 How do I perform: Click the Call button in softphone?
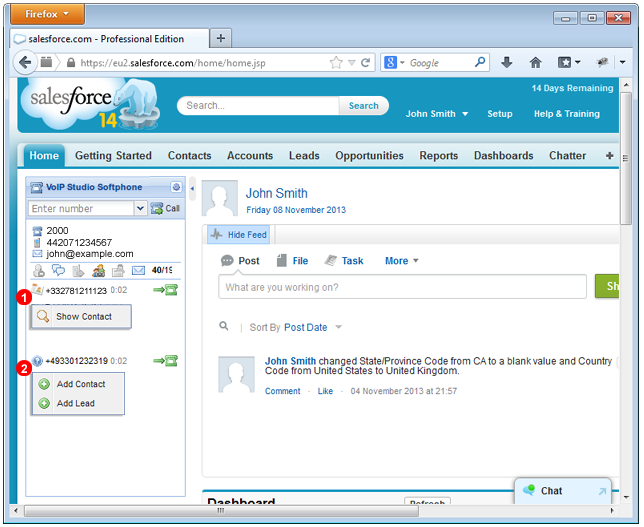click(165, 209)
